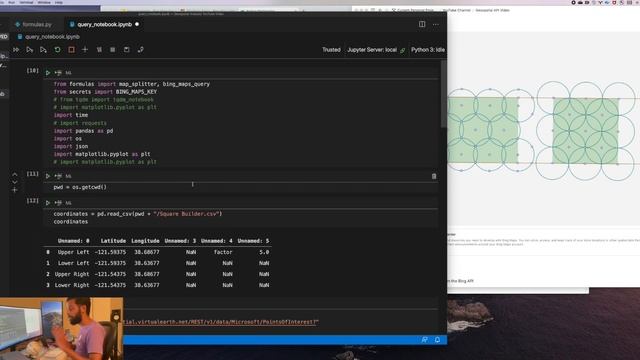Toggle ML cell type on cell [10]
The height and width of the screenshot is (360, 640).
tap(69, 73)
